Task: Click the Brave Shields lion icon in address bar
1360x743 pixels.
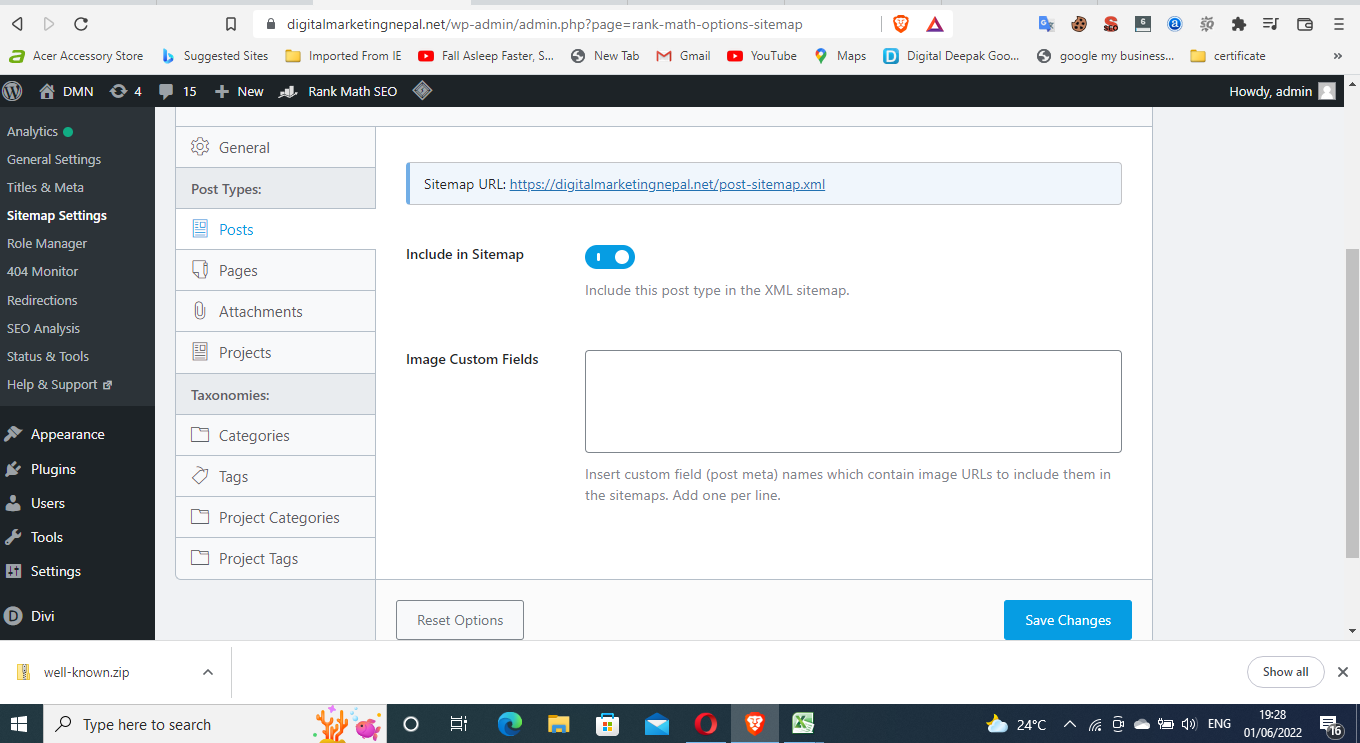Action: coord(901,24)
